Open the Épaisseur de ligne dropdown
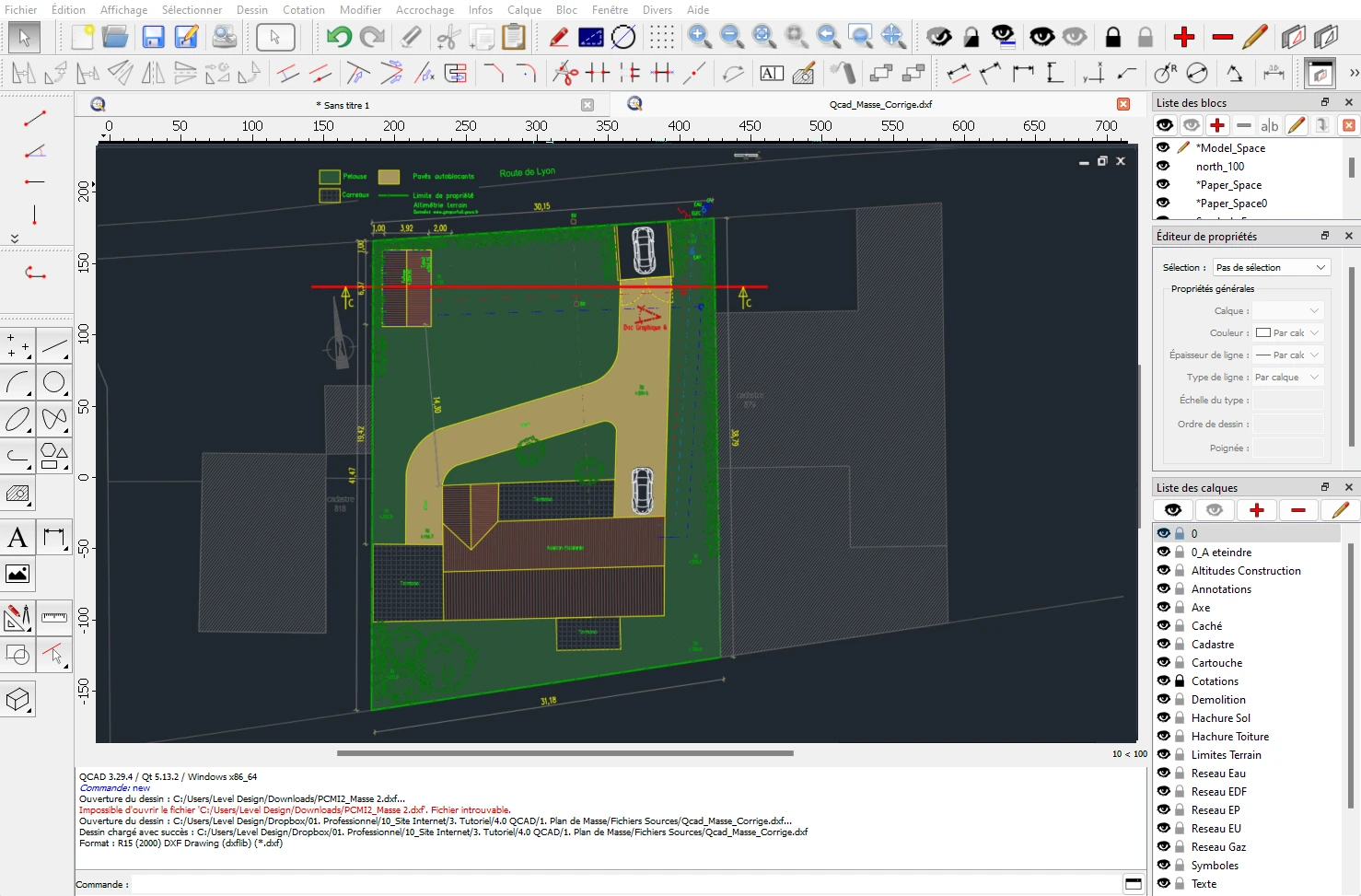This screenshot has height=896, width=1361. coord(1287,355)
